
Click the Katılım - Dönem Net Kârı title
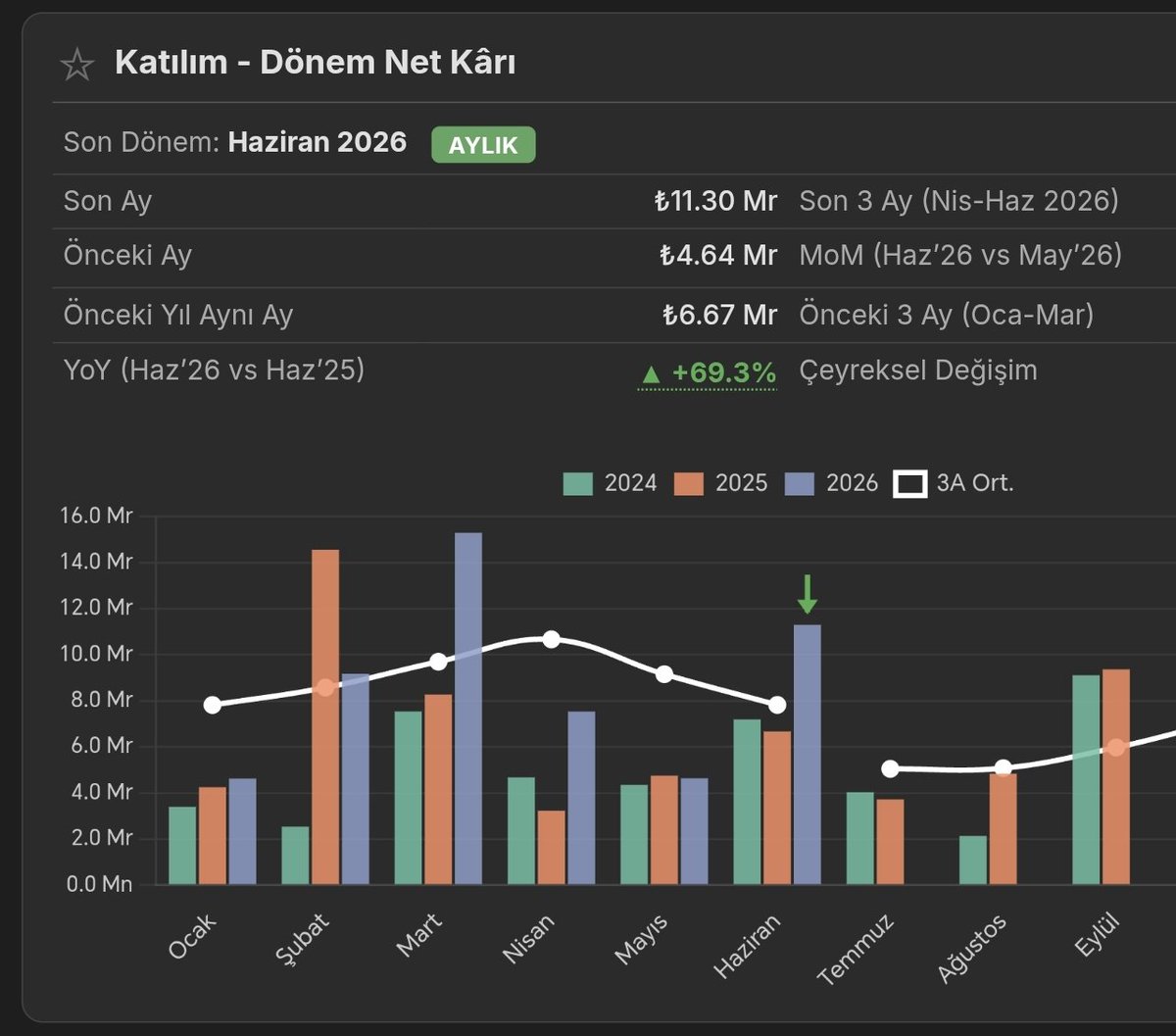pyautogui.click(x=316, y=64)
